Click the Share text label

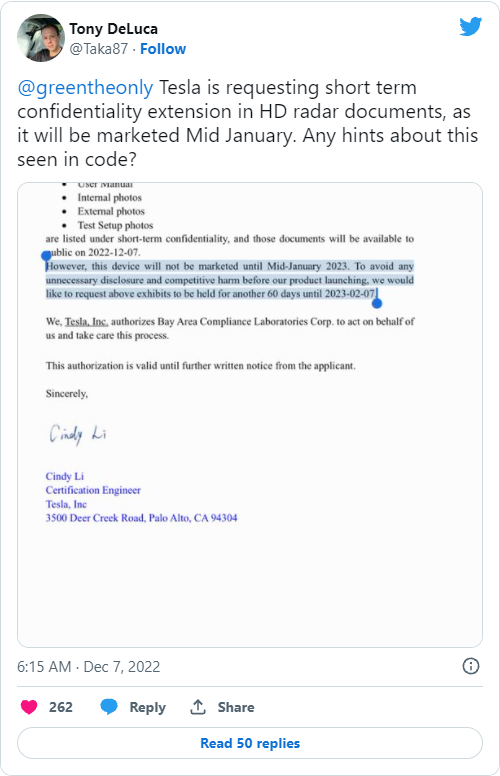236,707
